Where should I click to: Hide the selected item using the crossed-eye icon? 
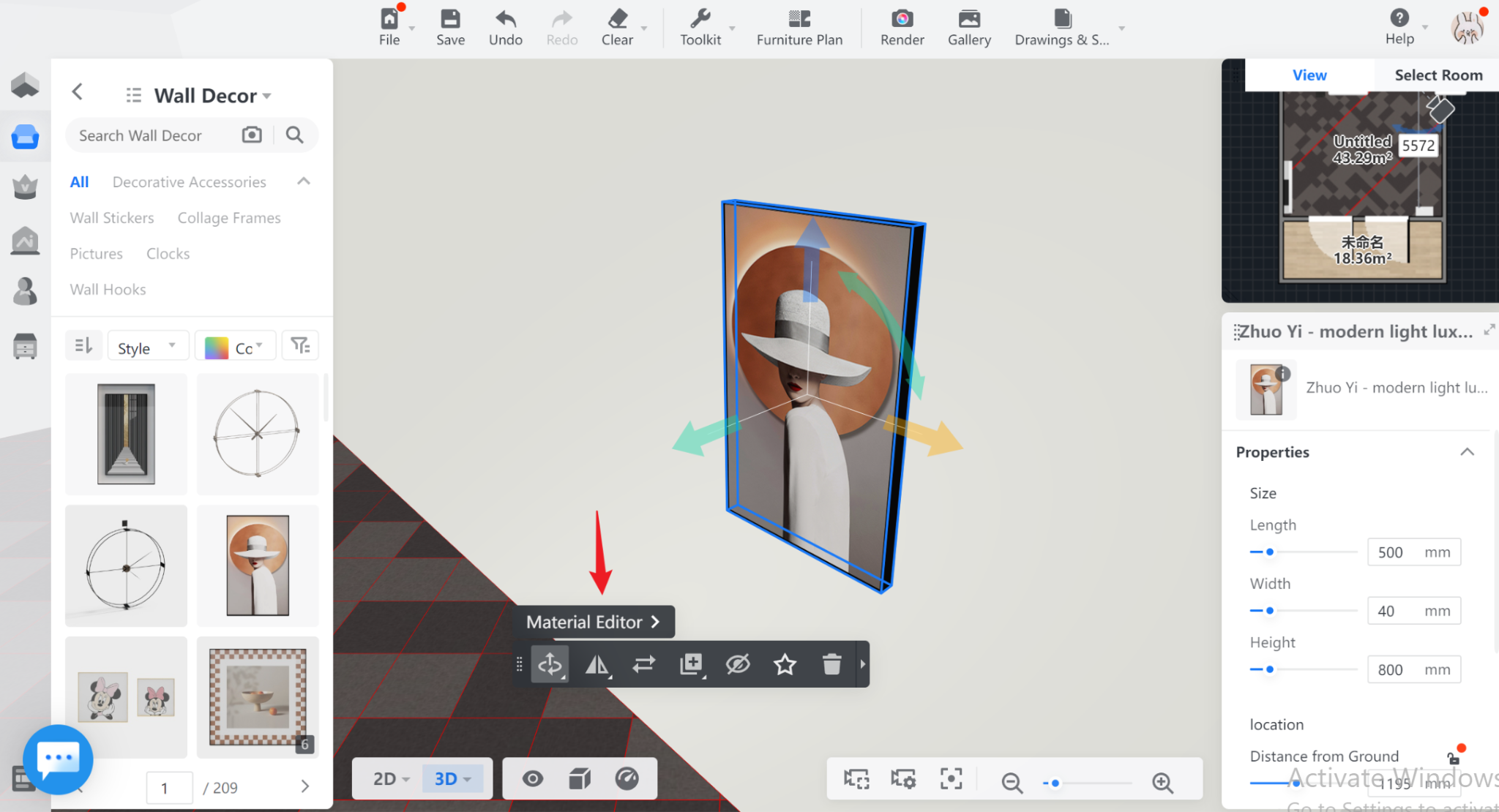pos(738,664)
